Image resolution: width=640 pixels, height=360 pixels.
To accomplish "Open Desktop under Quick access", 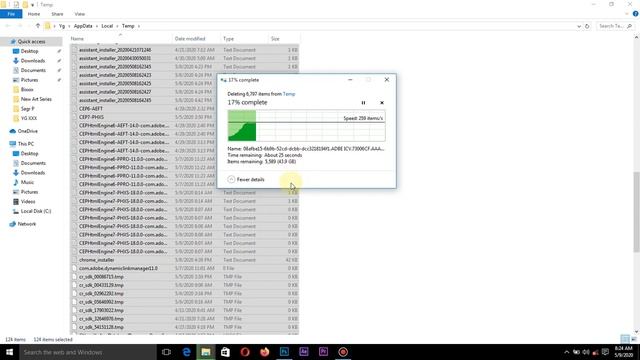I will click(x=29, y=51).
